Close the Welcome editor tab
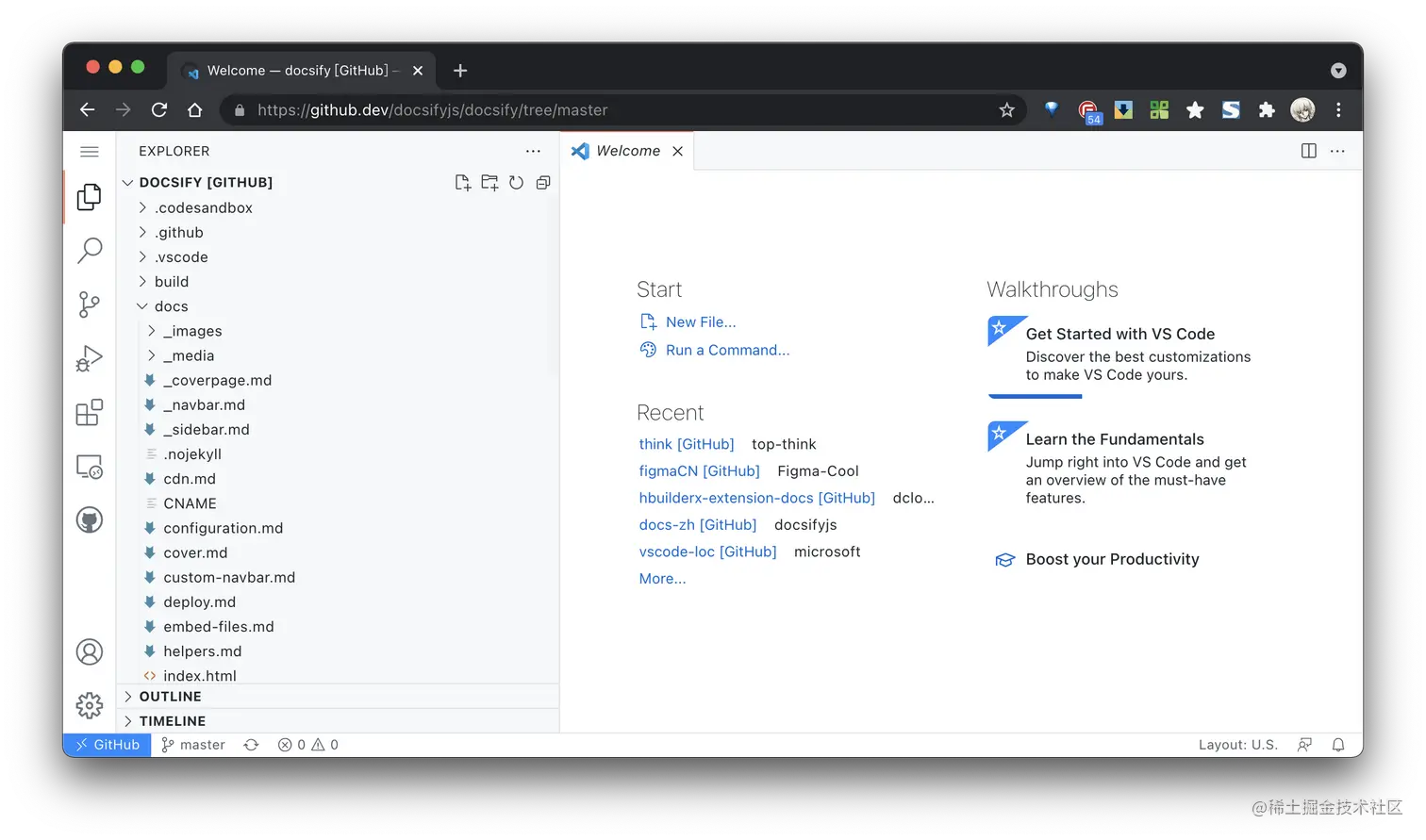The image size is (1426, 840). [x=677, y=151]
